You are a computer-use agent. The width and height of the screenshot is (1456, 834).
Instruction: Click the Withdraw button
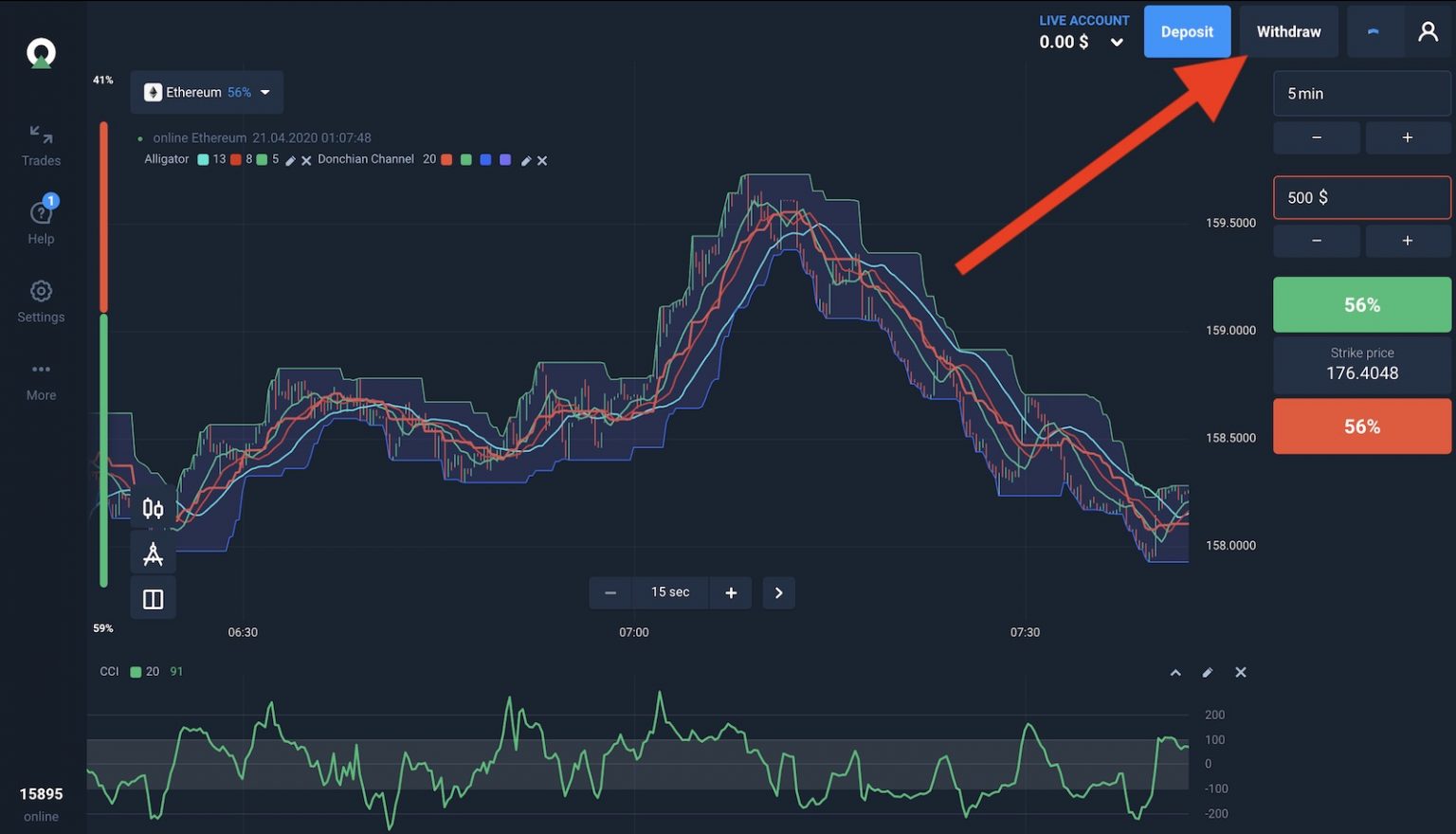(x=1288, y=31)
